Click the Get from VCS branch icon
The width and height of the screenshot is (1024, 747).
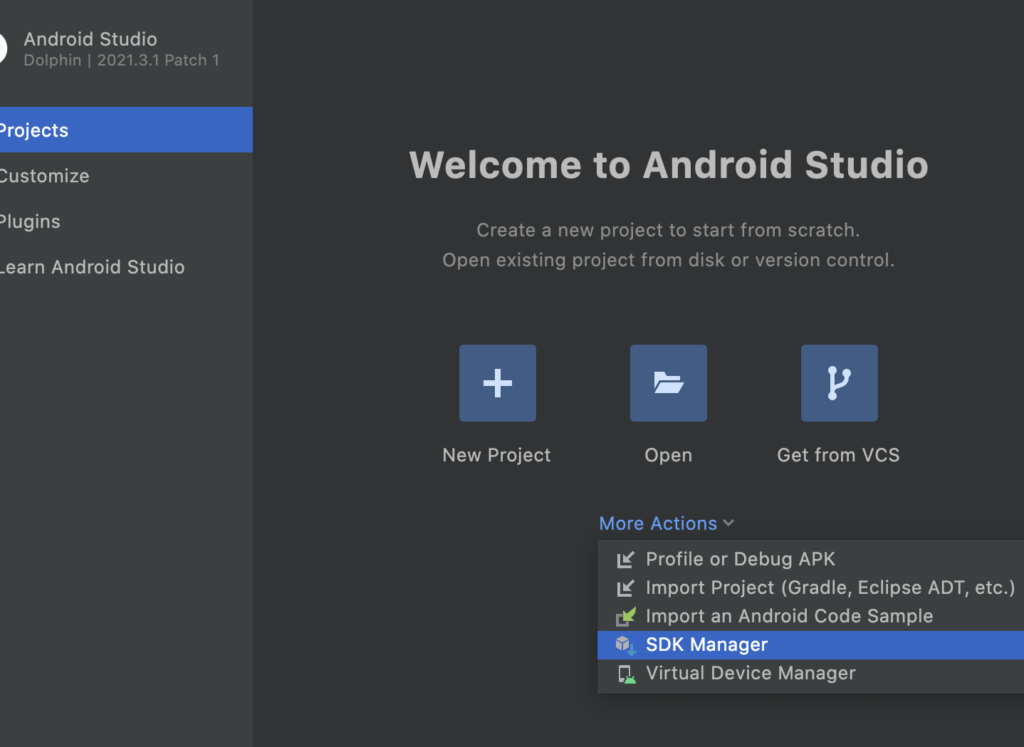(x=839, y=383)
